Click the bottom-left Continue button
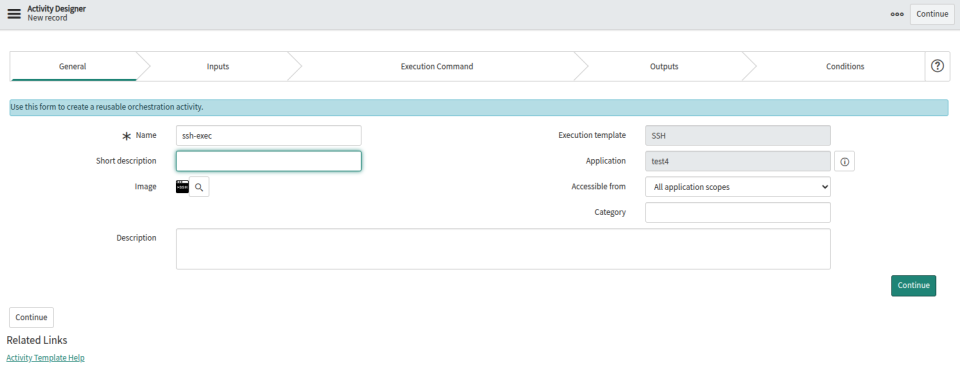This screenshot has height=367, width=960. pos(31,317)
